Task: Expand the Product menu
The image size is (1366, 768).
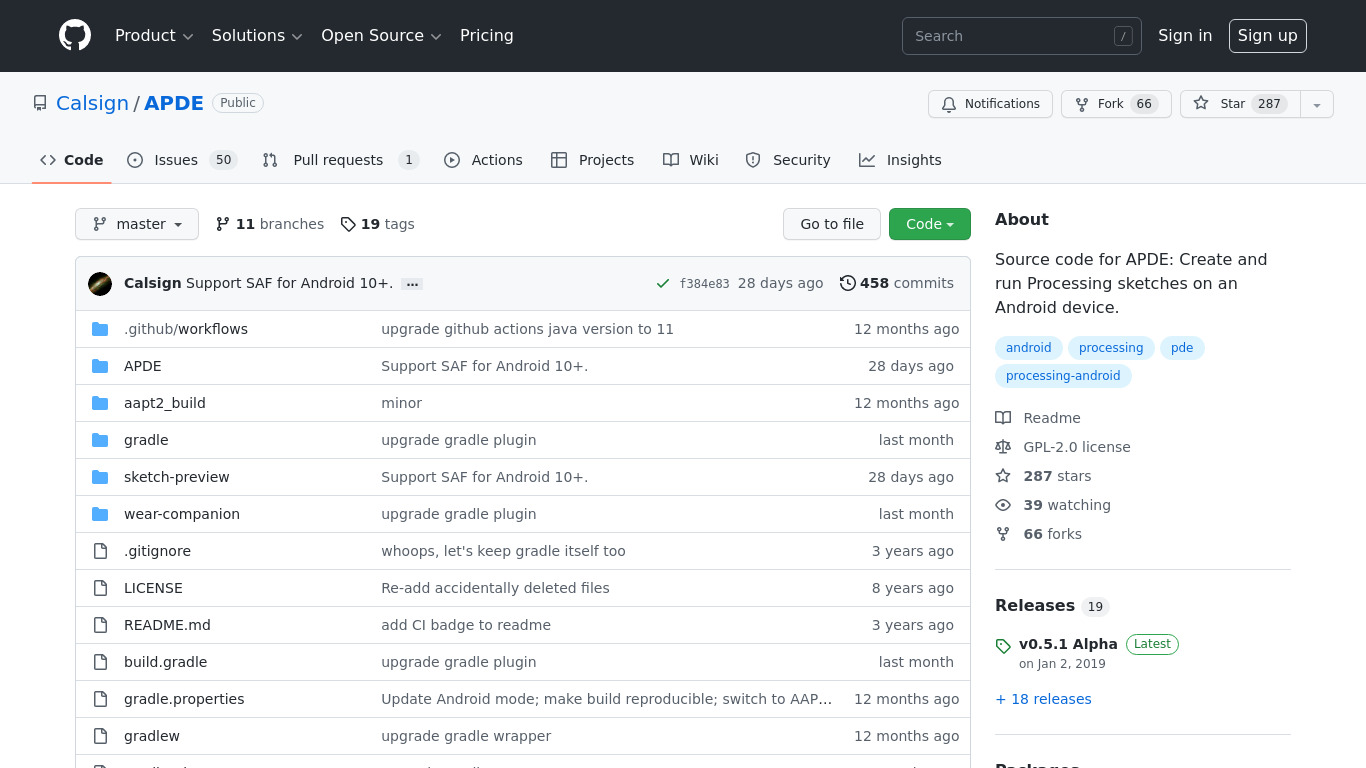Action: pos(154,35)
